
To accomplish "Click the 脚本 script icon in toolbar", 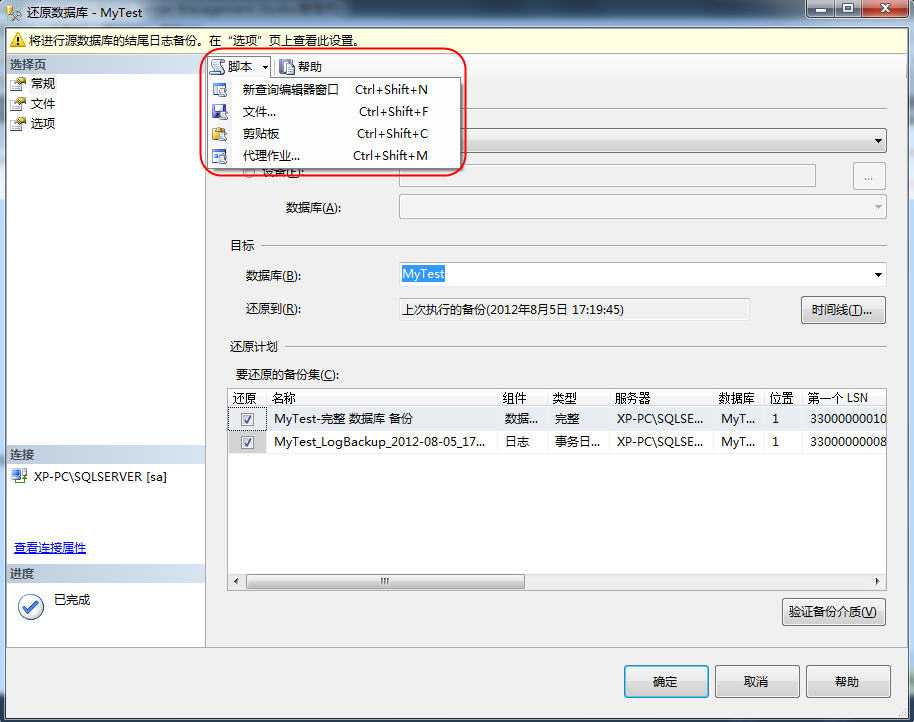I will pos(217,66).
